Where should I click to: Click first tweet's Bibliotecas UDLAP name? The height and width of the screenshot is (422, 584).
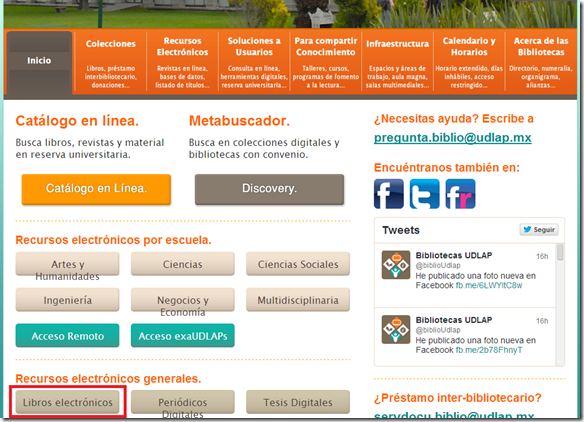[454, 256]
